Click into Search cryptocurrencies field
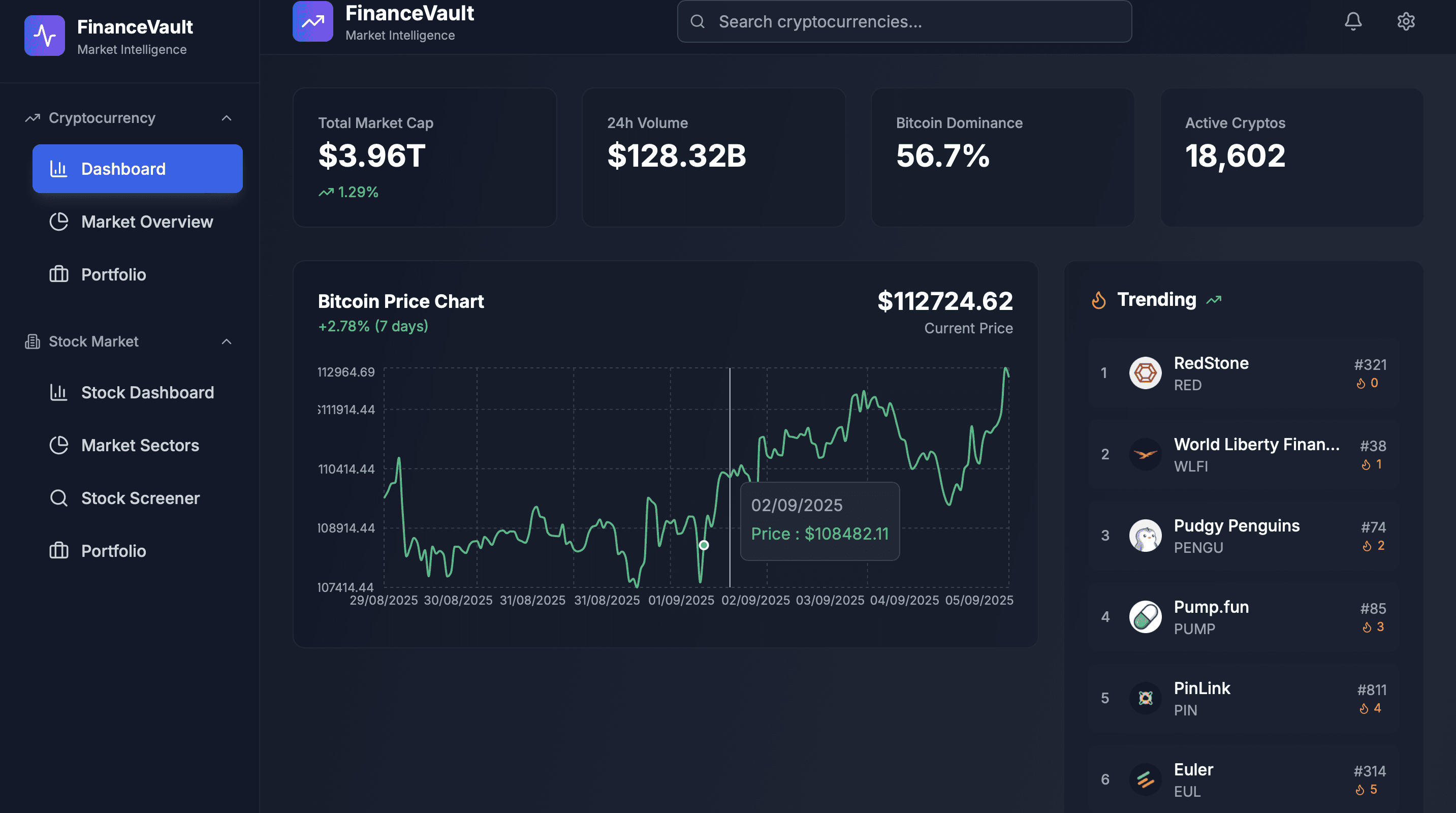This screenshot has width=1456, height=813. (904, 21)
